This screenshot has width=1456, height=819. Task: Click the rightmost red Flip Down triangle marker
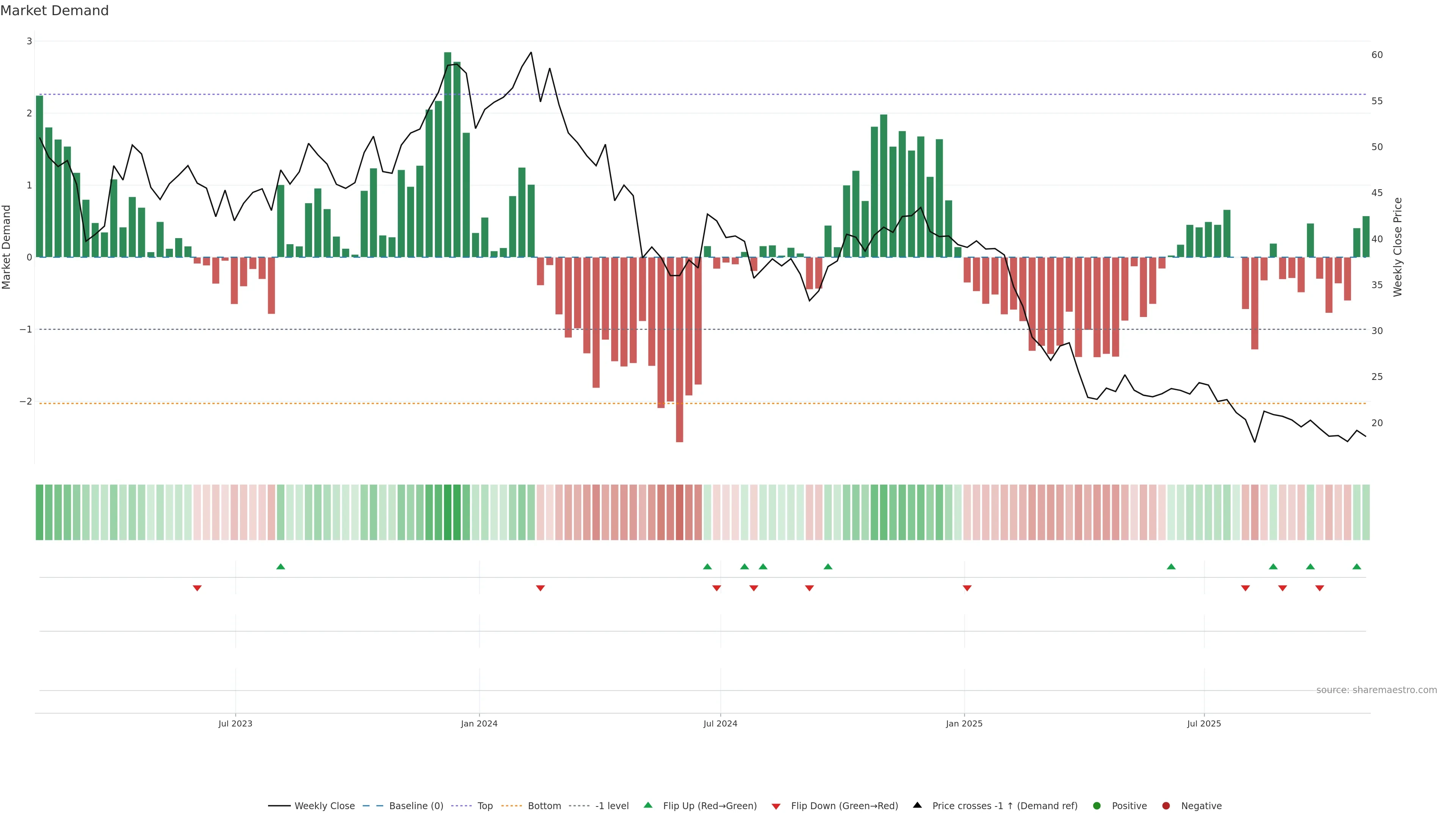tap(1320, 588)
